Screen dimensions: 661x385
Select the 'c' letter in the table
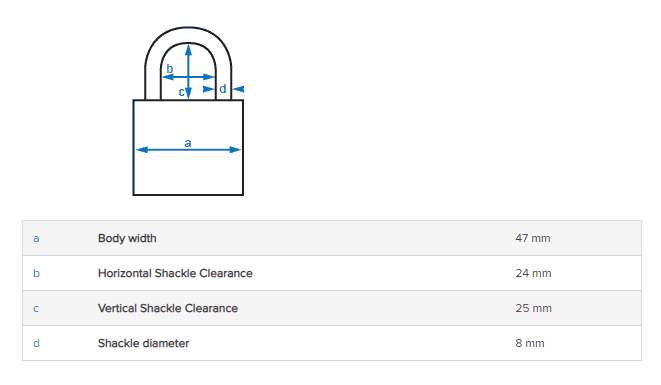coord(36,309)
